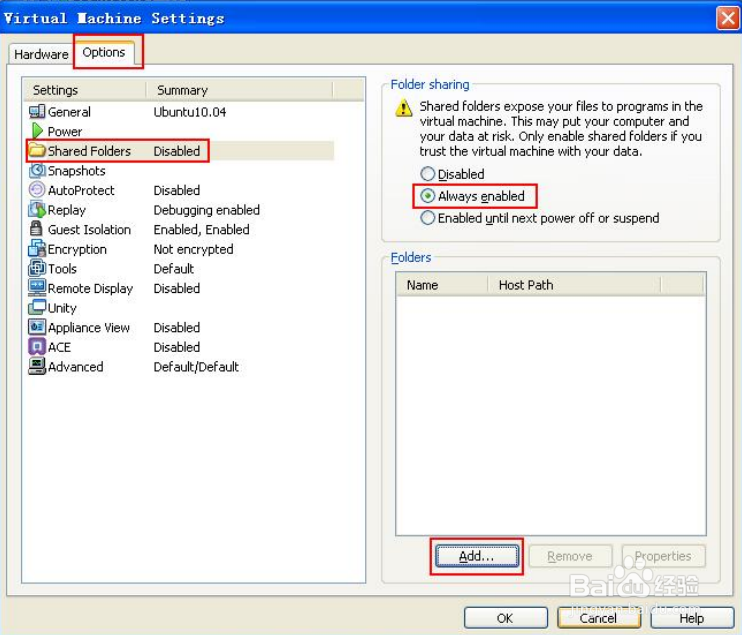Click the Snapshots icon

pyautogui.click(x=37, y=170)
